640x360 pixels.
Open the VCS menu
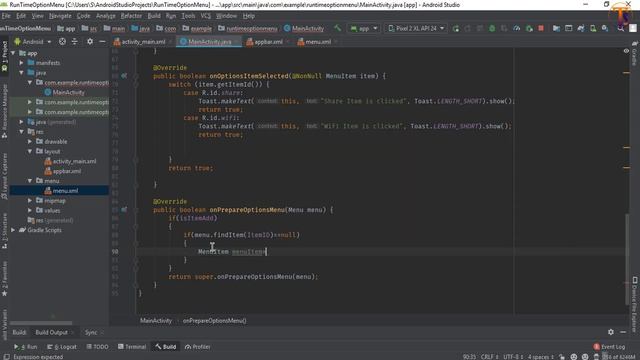pyautogui.click(x=206, y=16)
